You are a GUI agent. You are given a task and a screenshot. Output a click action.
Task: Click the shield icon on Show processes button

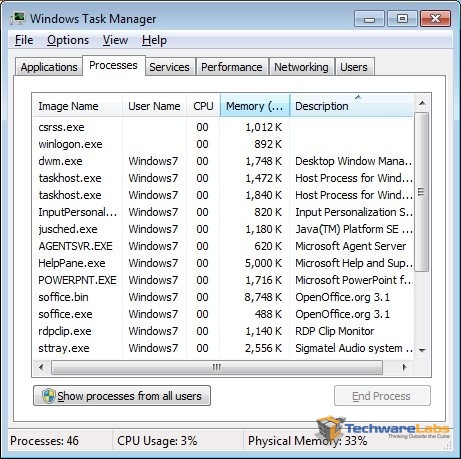(49, 396)
